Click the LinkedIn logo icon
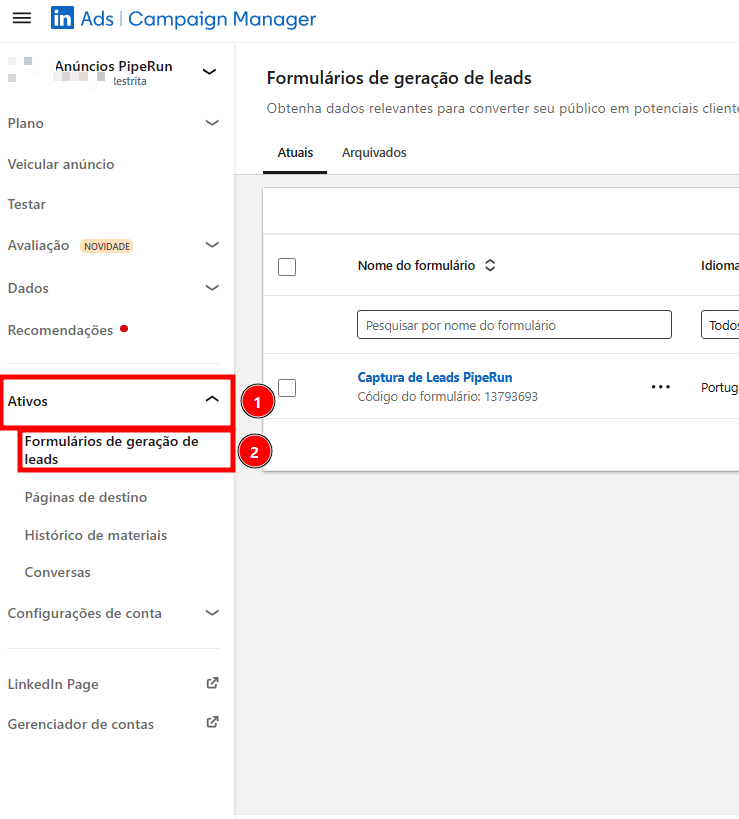 (x=62, y=19)
